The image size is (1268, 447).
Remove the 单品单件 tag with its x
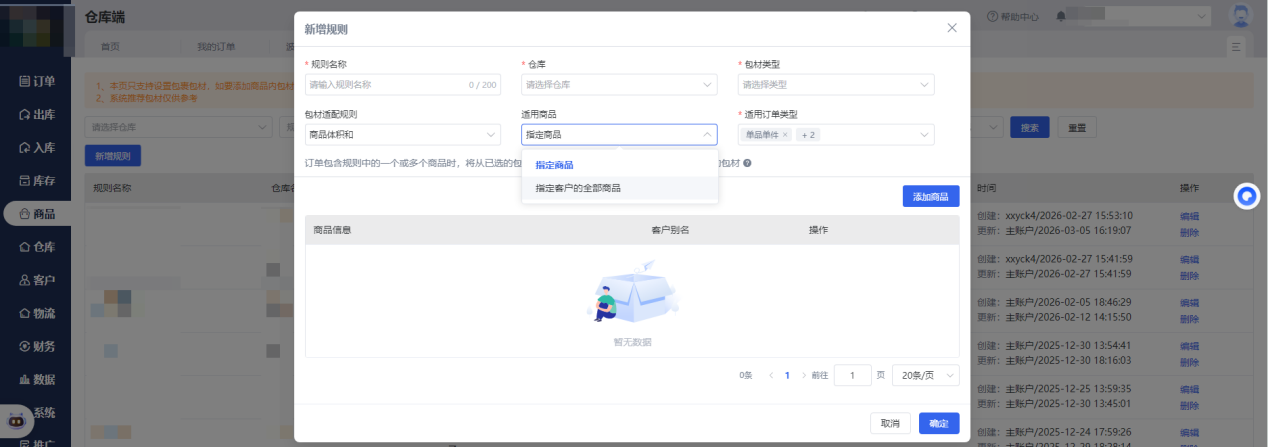[785, 135]
